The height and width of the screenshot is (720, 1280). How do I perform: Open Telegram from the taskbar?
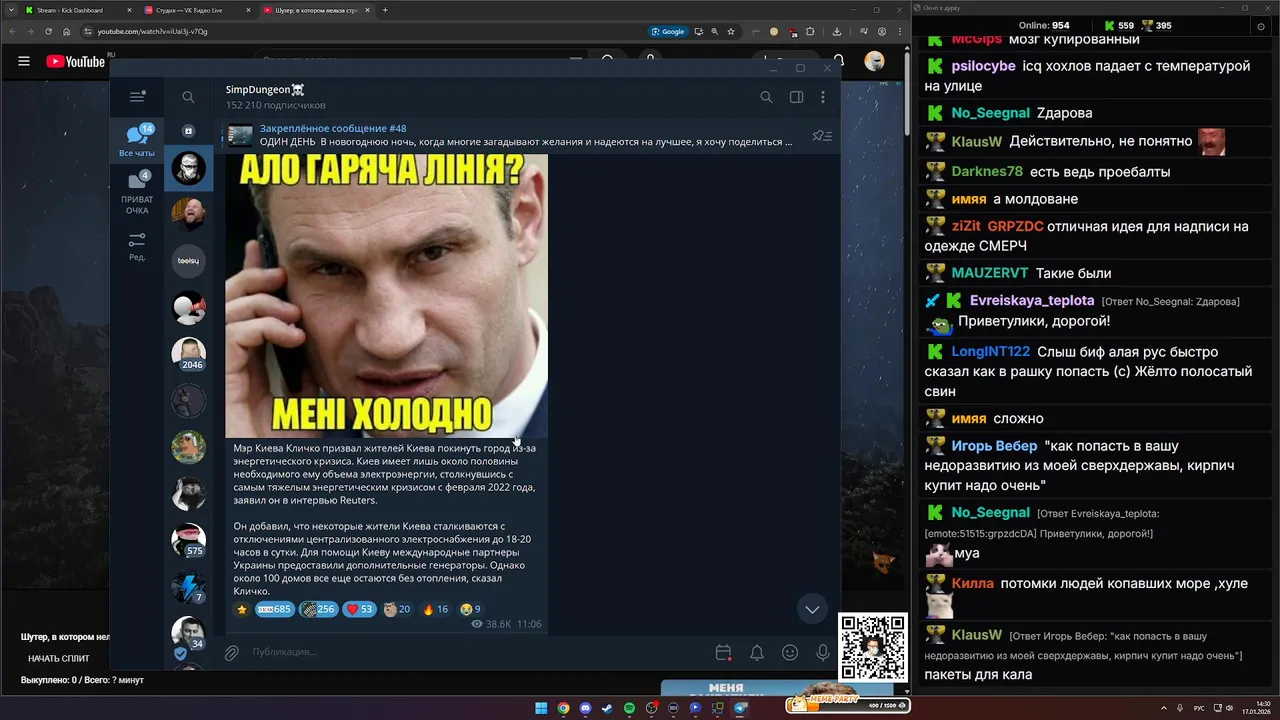pos(740,708)
